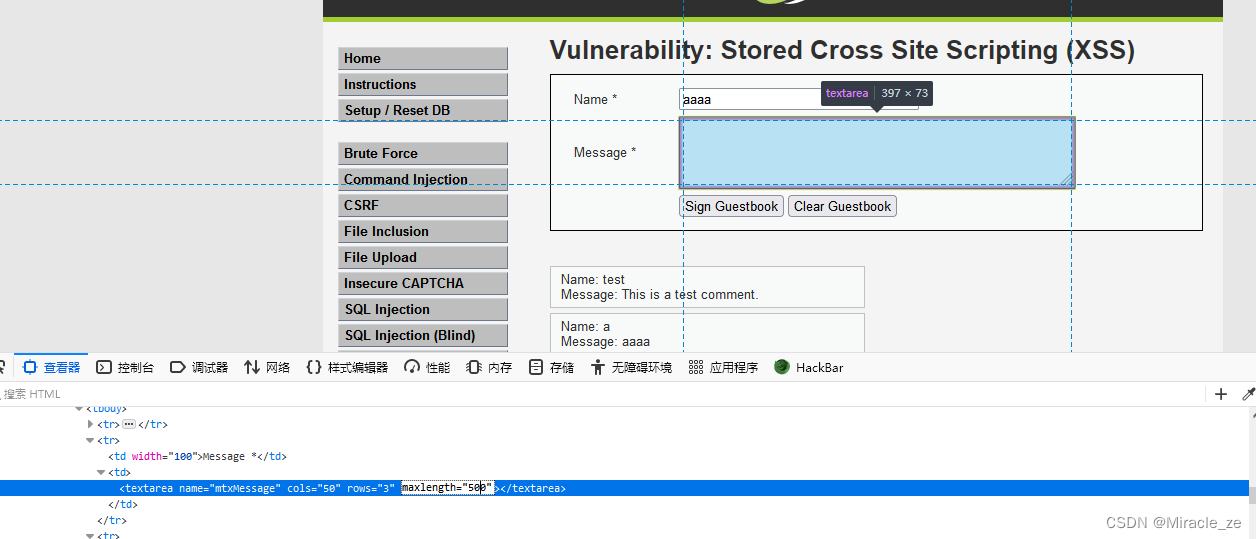The image size is (1256, 539).
Task: Open the File Upload module
Action: pos(423,257)
